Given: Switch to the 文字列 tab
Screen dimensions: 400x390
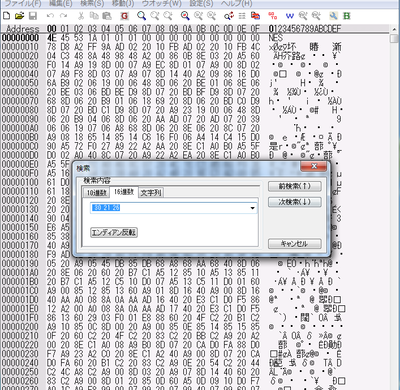Looking at the screenshot, I should [151, 193].
